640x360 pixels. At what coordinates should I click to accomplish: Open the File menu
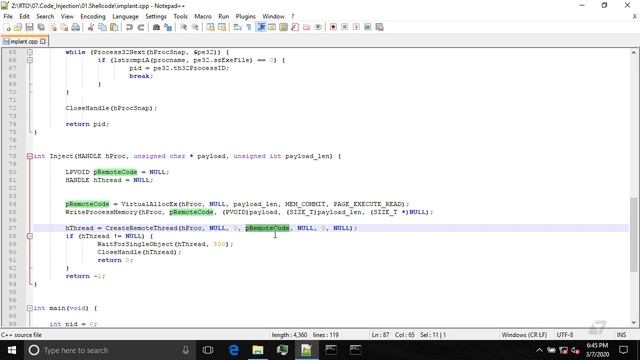[8, 16]
